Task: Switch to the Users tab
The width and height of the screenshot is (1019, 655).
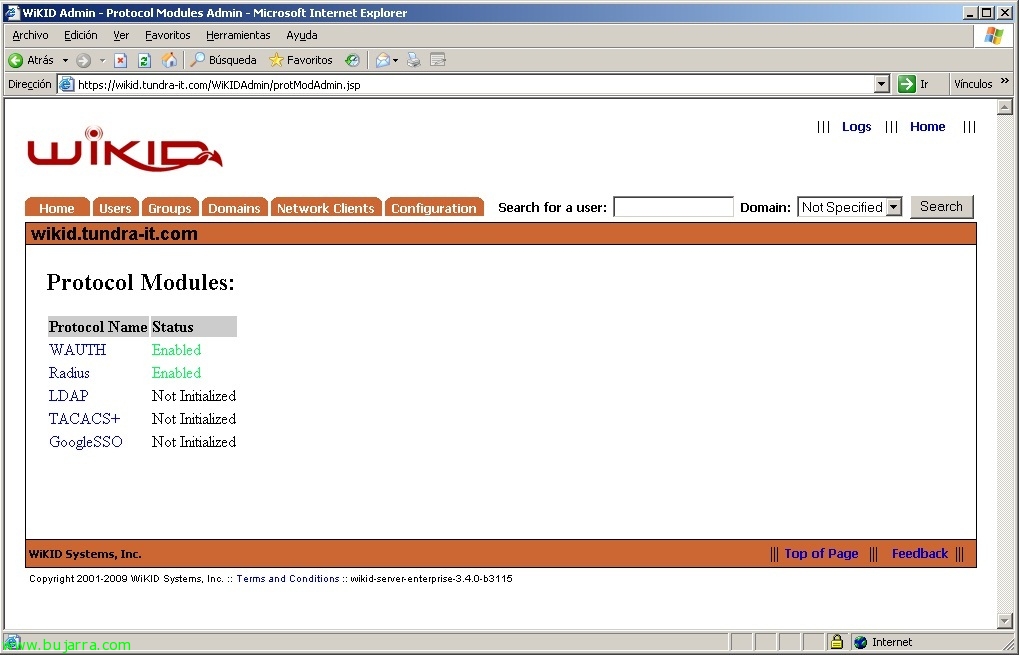Action: tap(115, 207)
